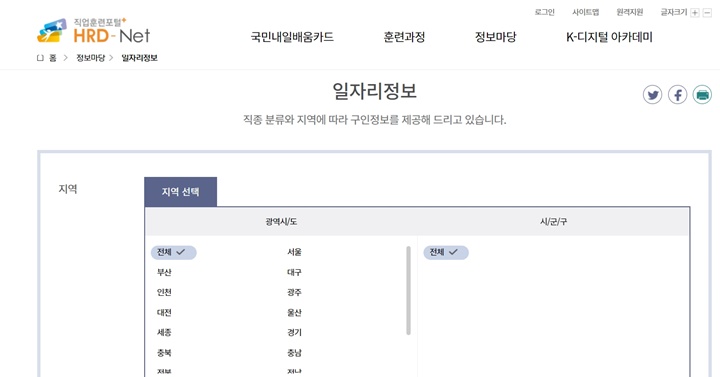The width and height of the screenshot is (720, 377).
Task: Select 충북 region
Action: coord(164,353)
